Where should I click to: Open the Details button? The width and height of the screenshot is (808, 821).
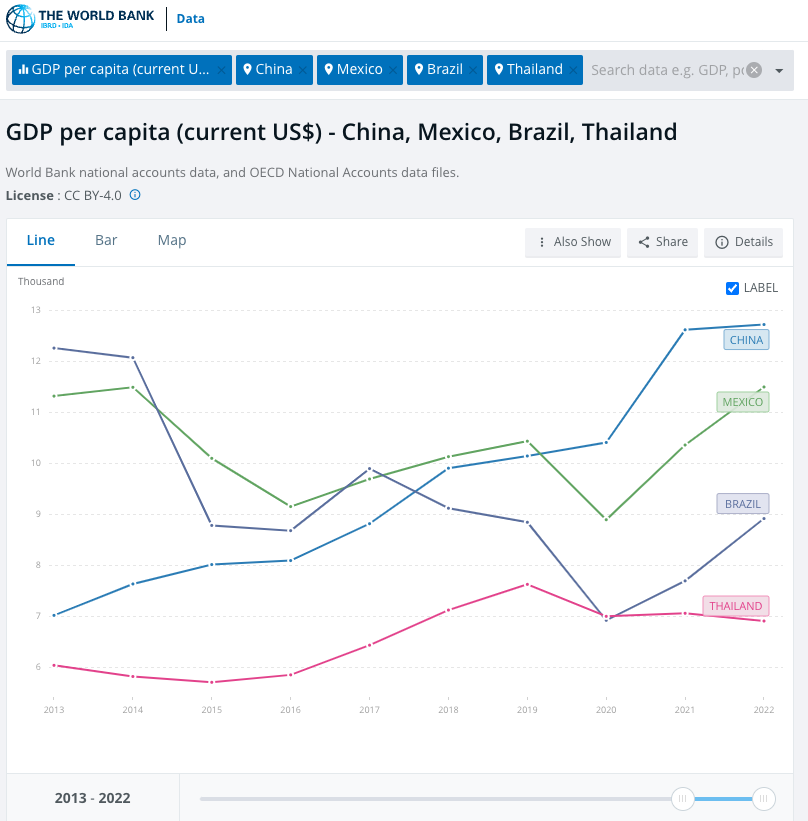743,242
